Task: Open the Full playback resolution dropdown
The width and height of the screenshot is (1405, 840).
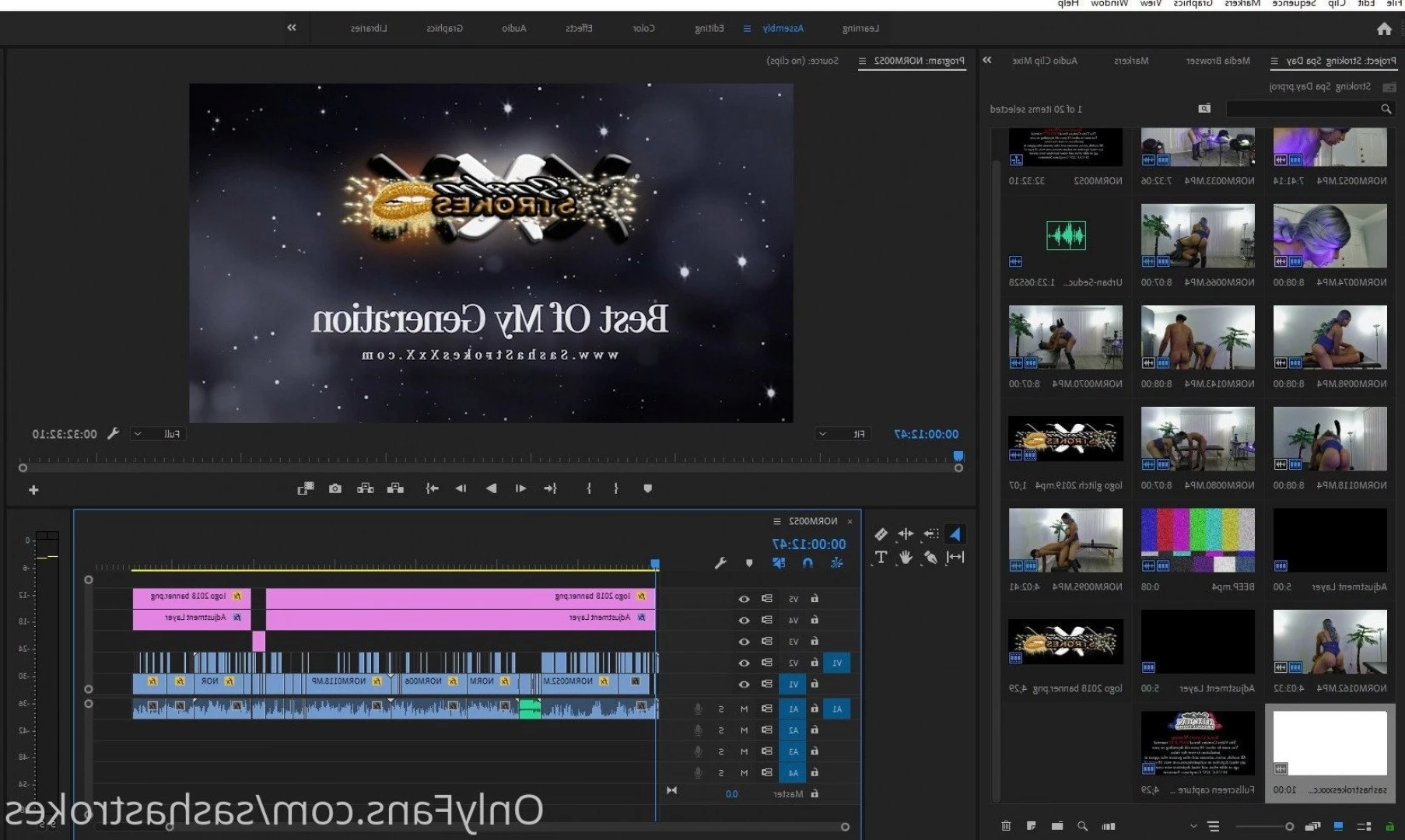Action: click(x=159, y=434)
